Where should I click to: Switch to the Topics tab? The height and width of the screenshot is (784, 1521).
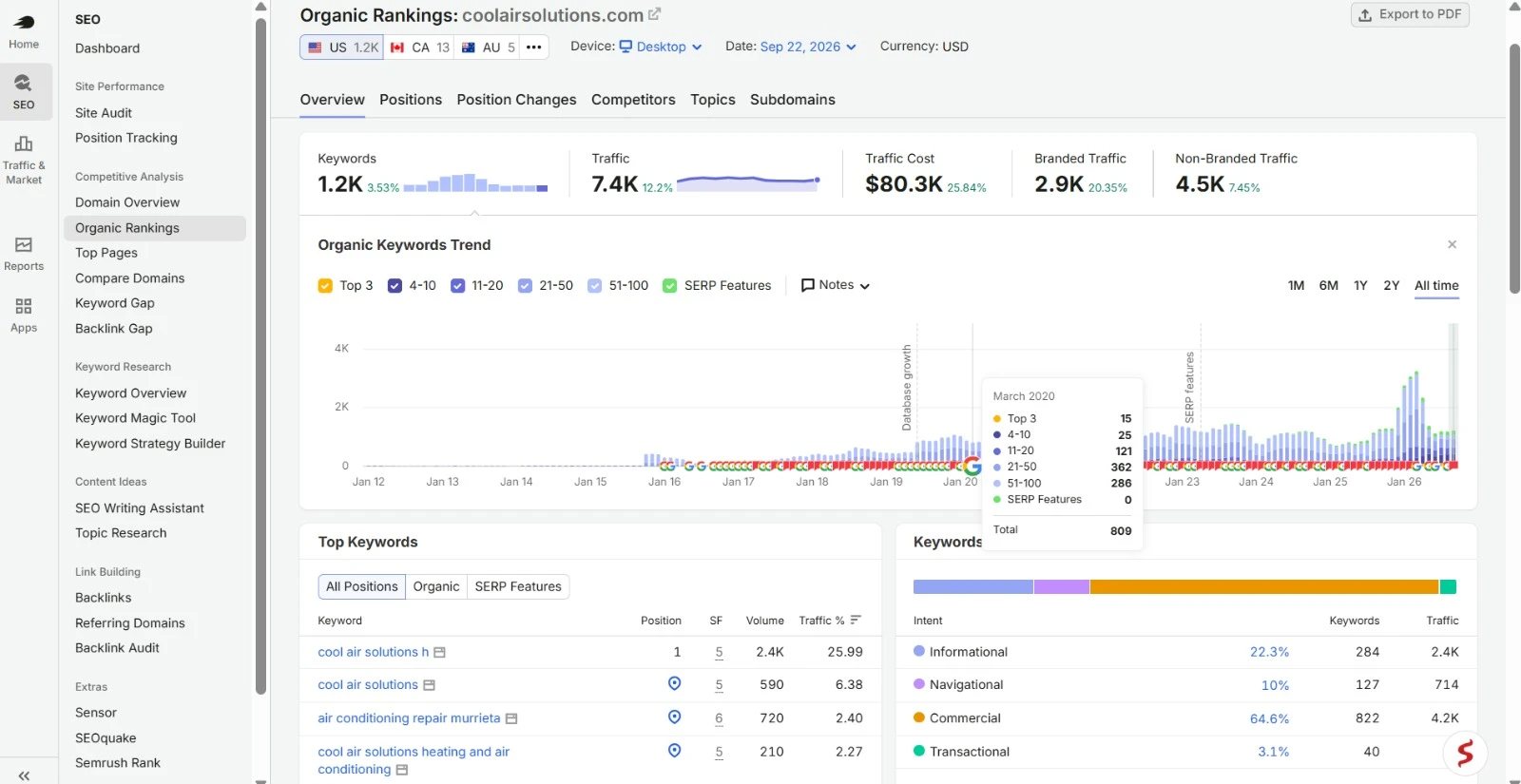713,100
